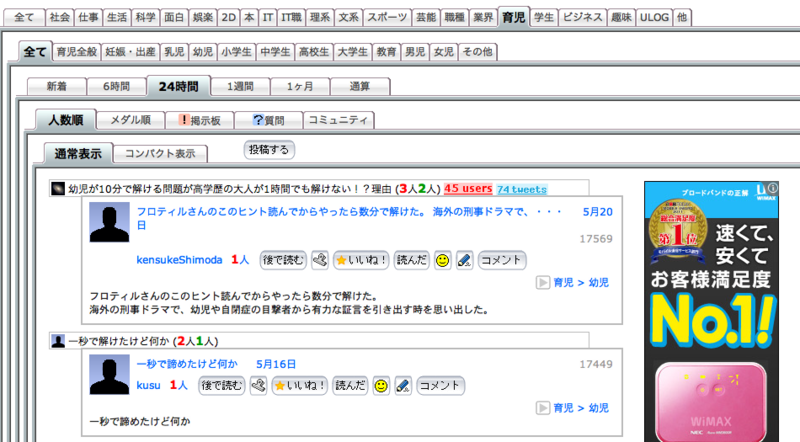Click the smiley face icon in kusu's post
Viewport: 800px width, 442px height.
point(381,386)
